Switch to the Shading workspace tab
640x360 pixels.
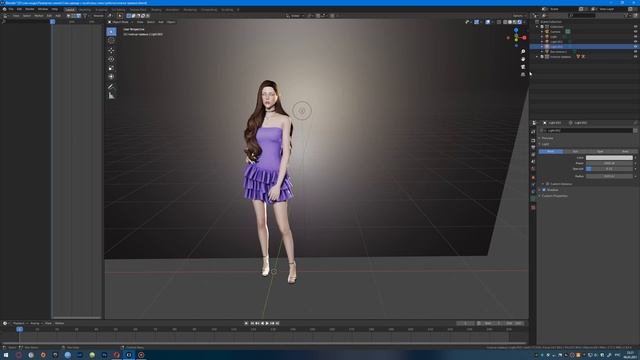click(156, 9)
